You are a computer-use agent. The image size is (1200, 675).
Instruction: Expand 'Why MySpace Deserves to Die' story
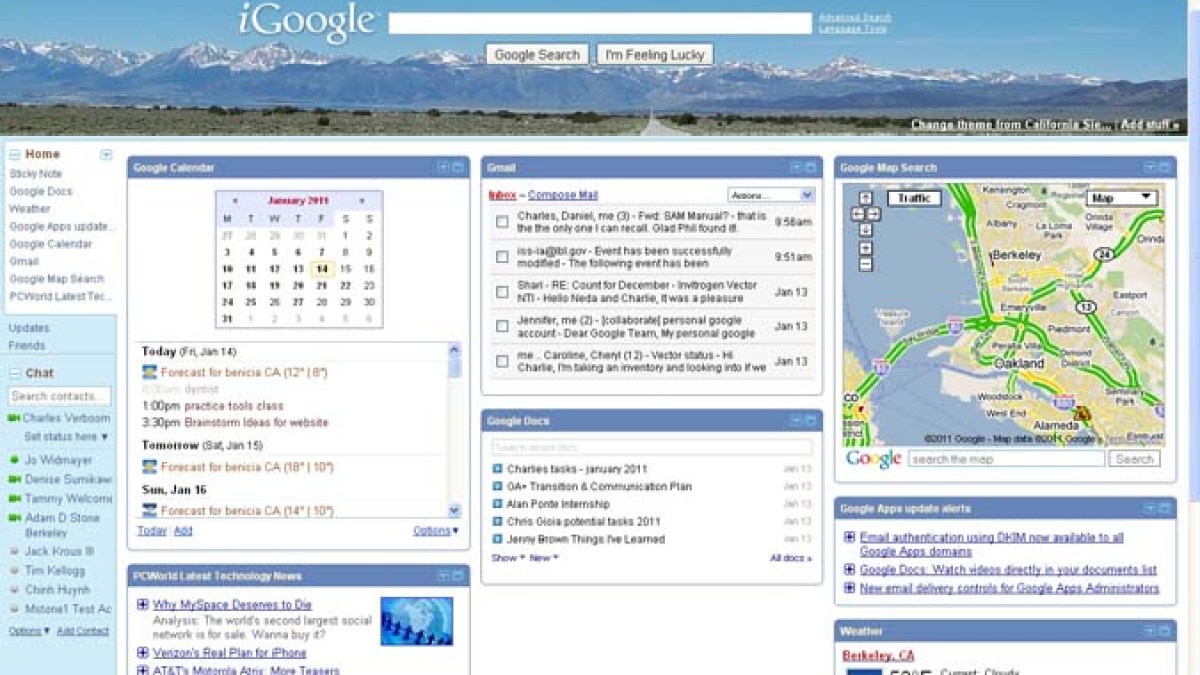pyautogui.click(x=143, y=605)
